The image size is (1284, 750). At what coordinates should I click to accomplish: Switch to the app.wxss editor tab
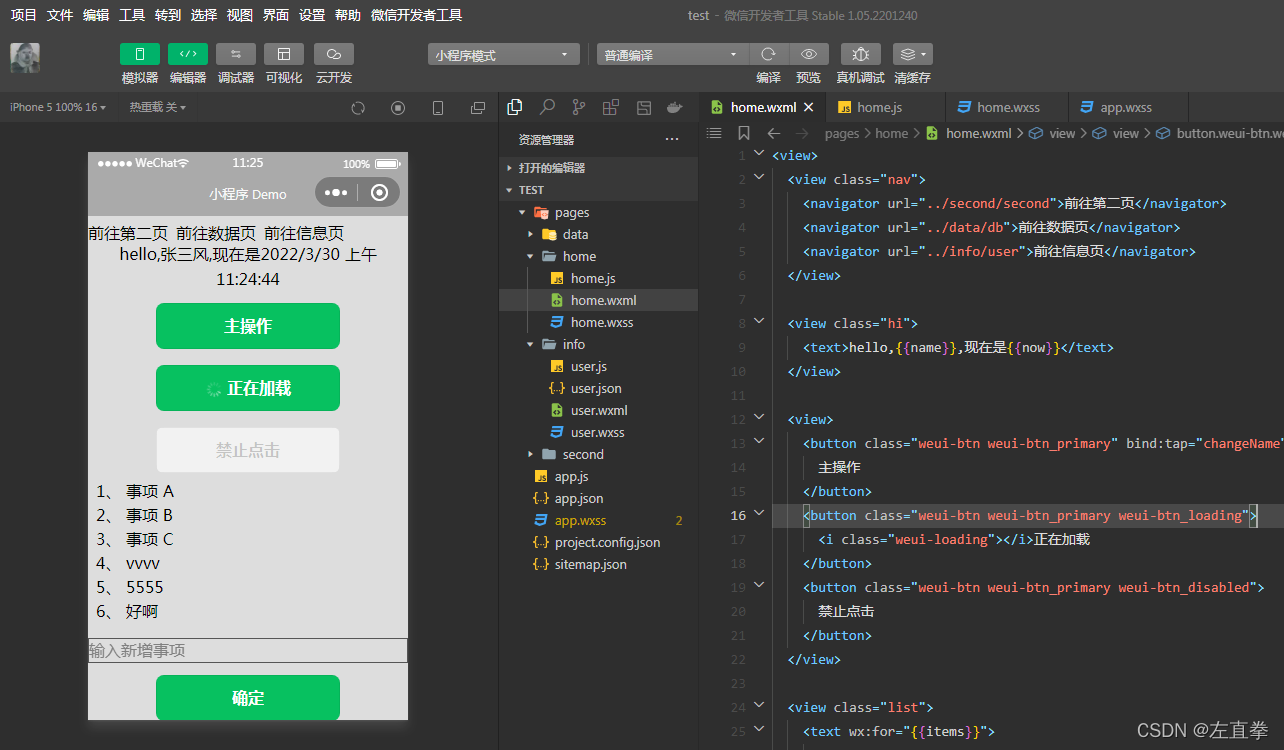1126,107
